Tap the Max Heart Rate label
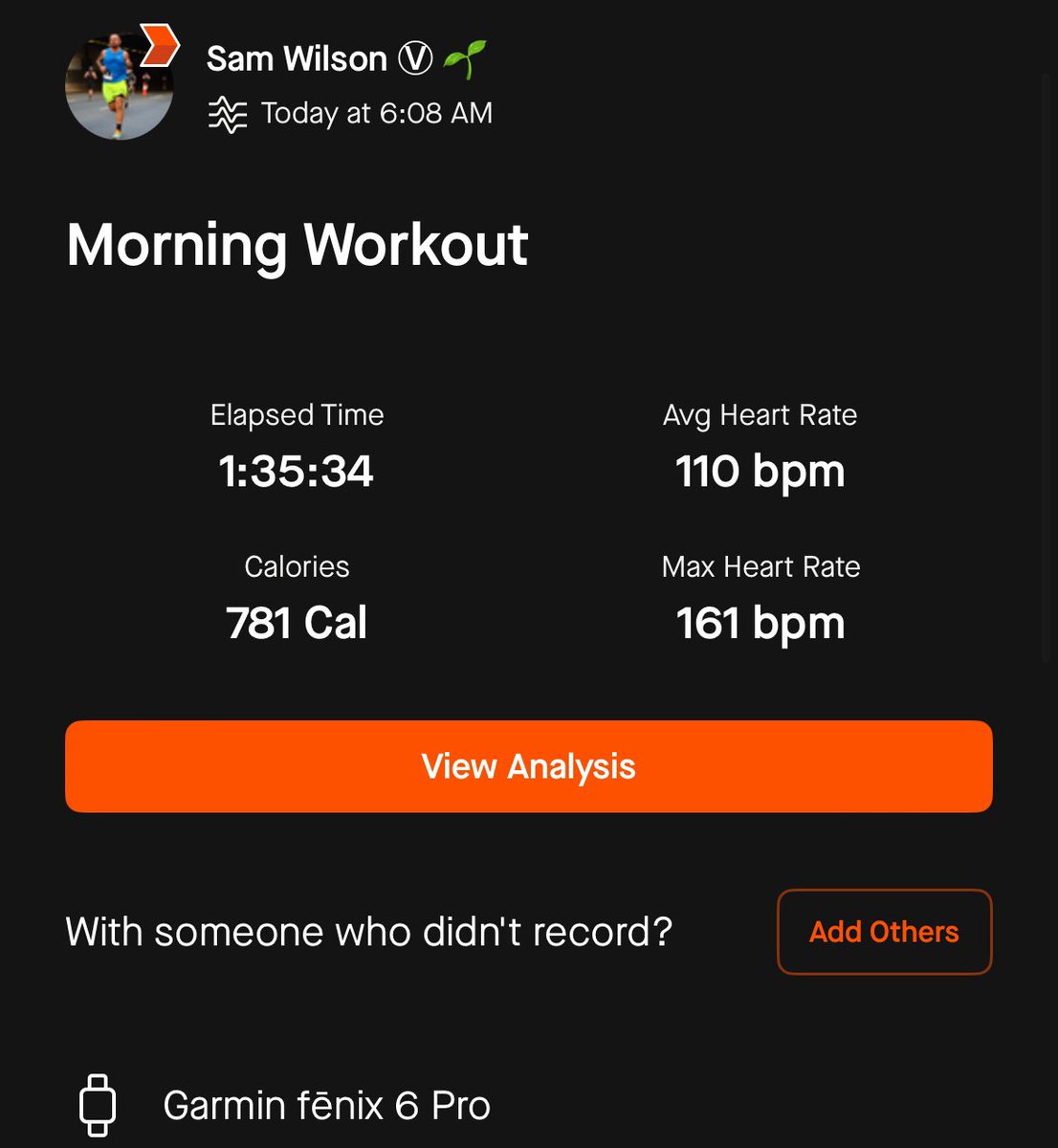The width and height of the screenshot is (1058, 1148). pos(761,566)
